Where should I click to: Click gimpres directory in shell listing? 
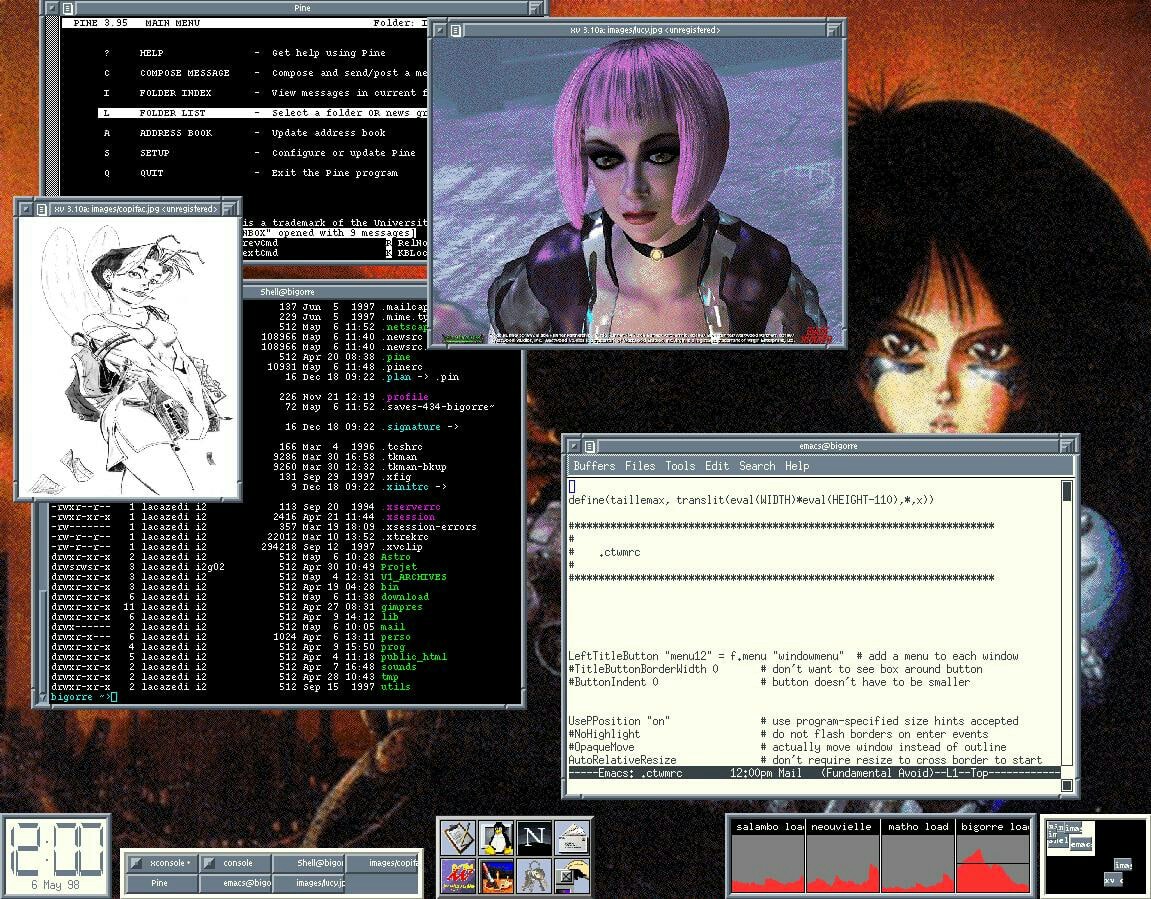402,607
